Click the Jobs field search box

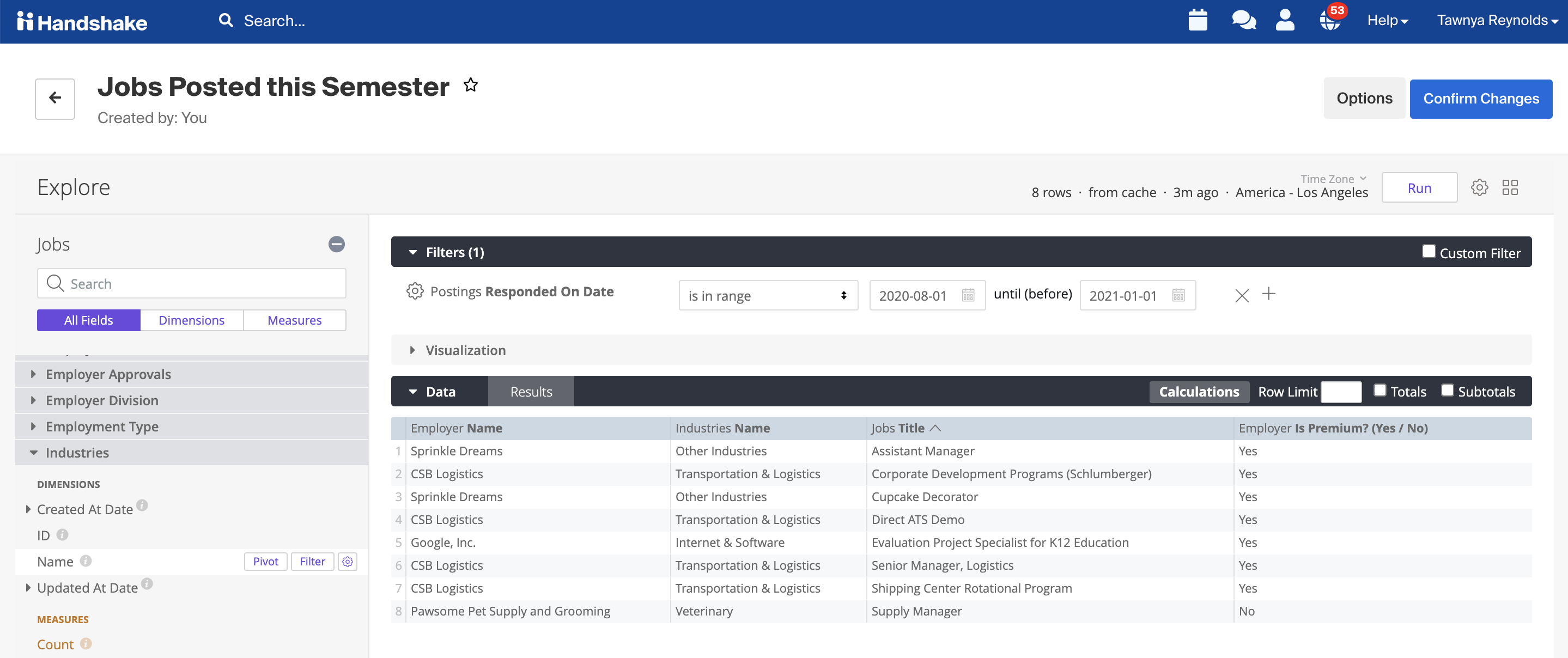[x=192, y=283]
